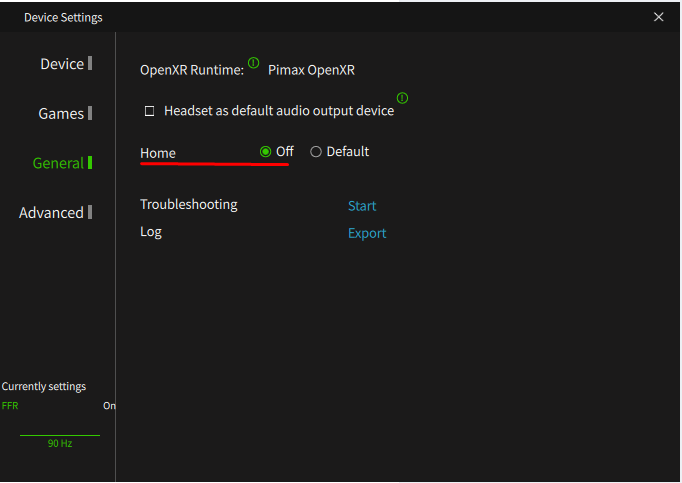The width and height of the screenshot is (682, 483).
Task: Open the Device tab
Action: [62, 64]
